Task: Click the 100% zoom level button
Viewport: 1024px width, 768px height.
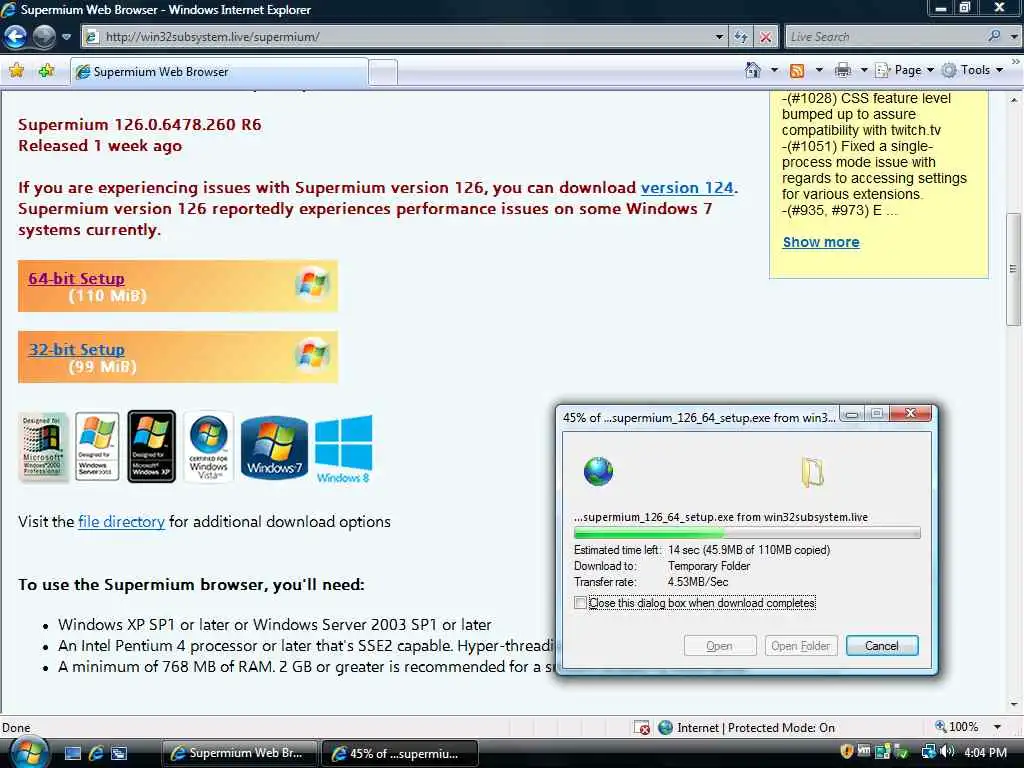Action: (x=956, y=727)
